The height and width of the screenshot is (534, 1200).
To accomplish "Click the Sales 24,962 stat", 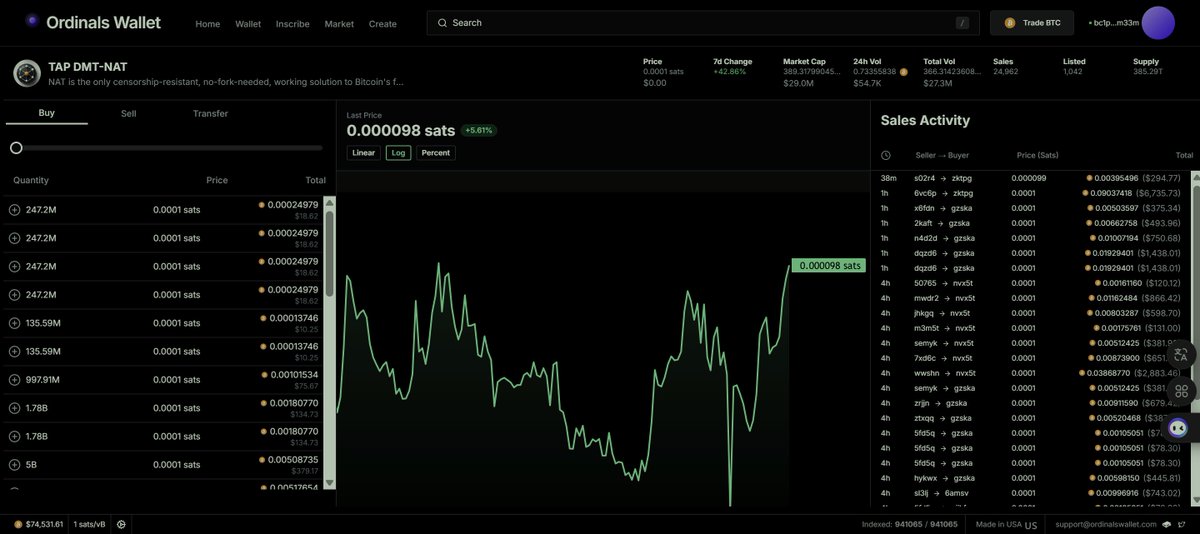I will click(x=1006, y=67).
